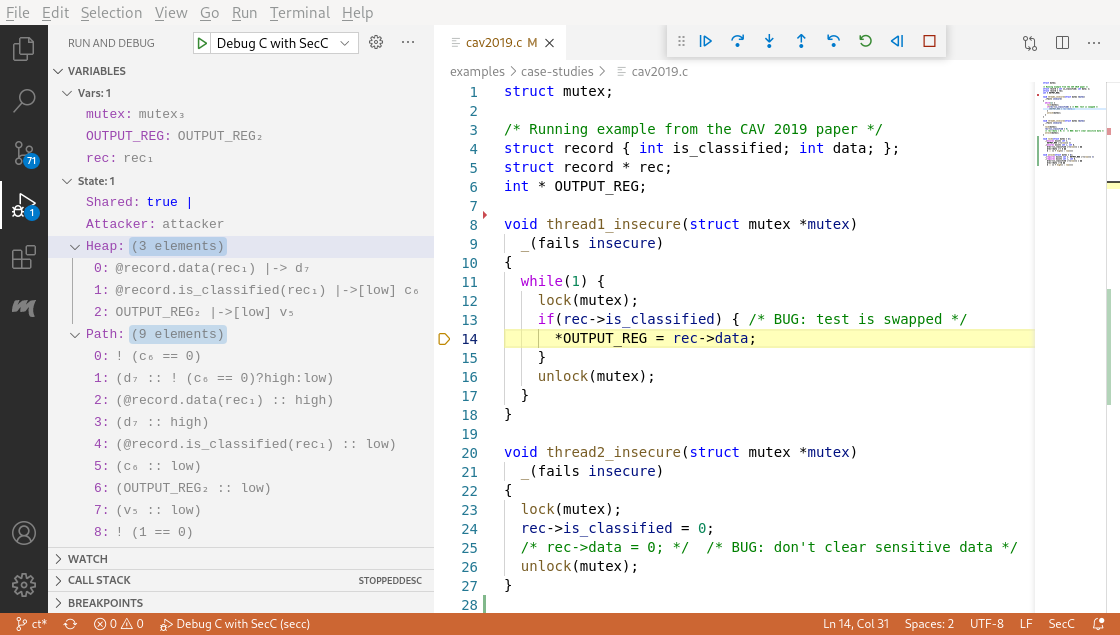Click the Step Over debug icon
Image resolution: width=1120 pixels, height=635 pixels.
pyautogui.click(x=737, y=42)
